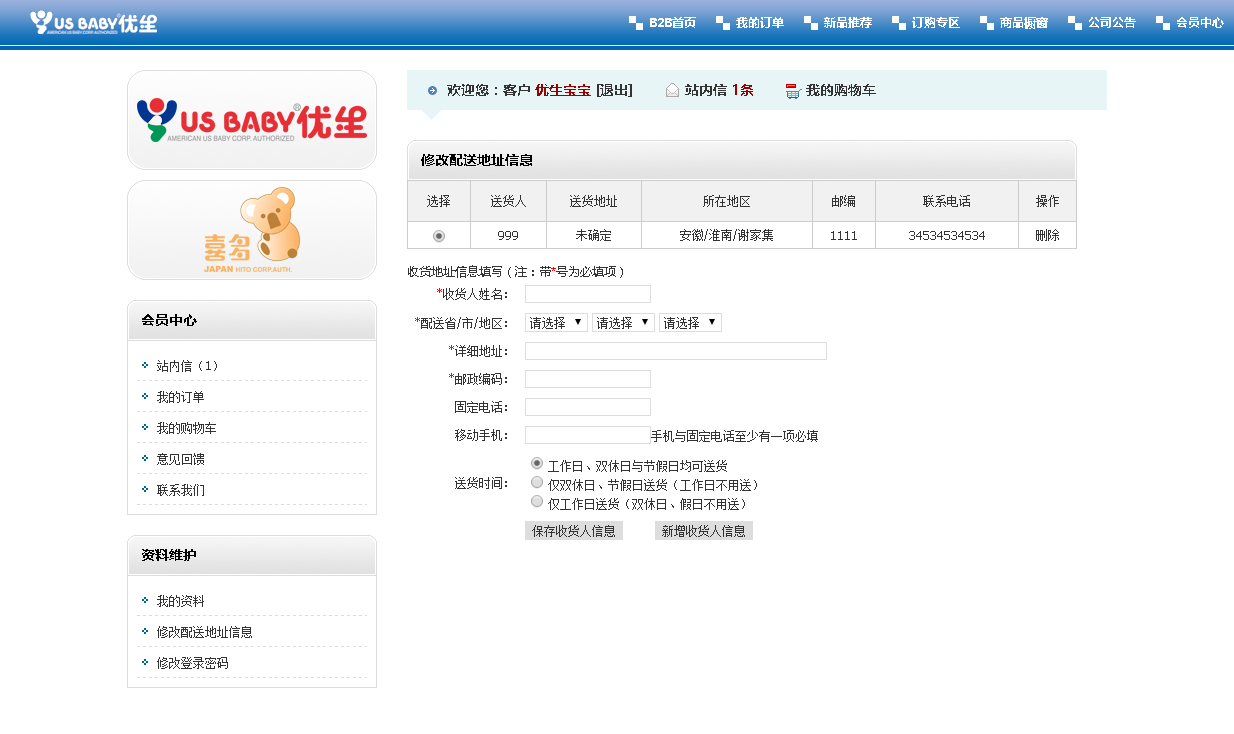This screenshot has width=1234, height=734.
Task: Click the US Baby logo in header
Action: (93, 22)
